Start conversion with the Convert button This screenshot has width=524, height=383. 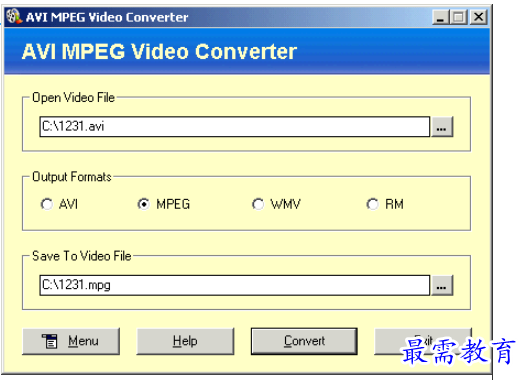304,341
